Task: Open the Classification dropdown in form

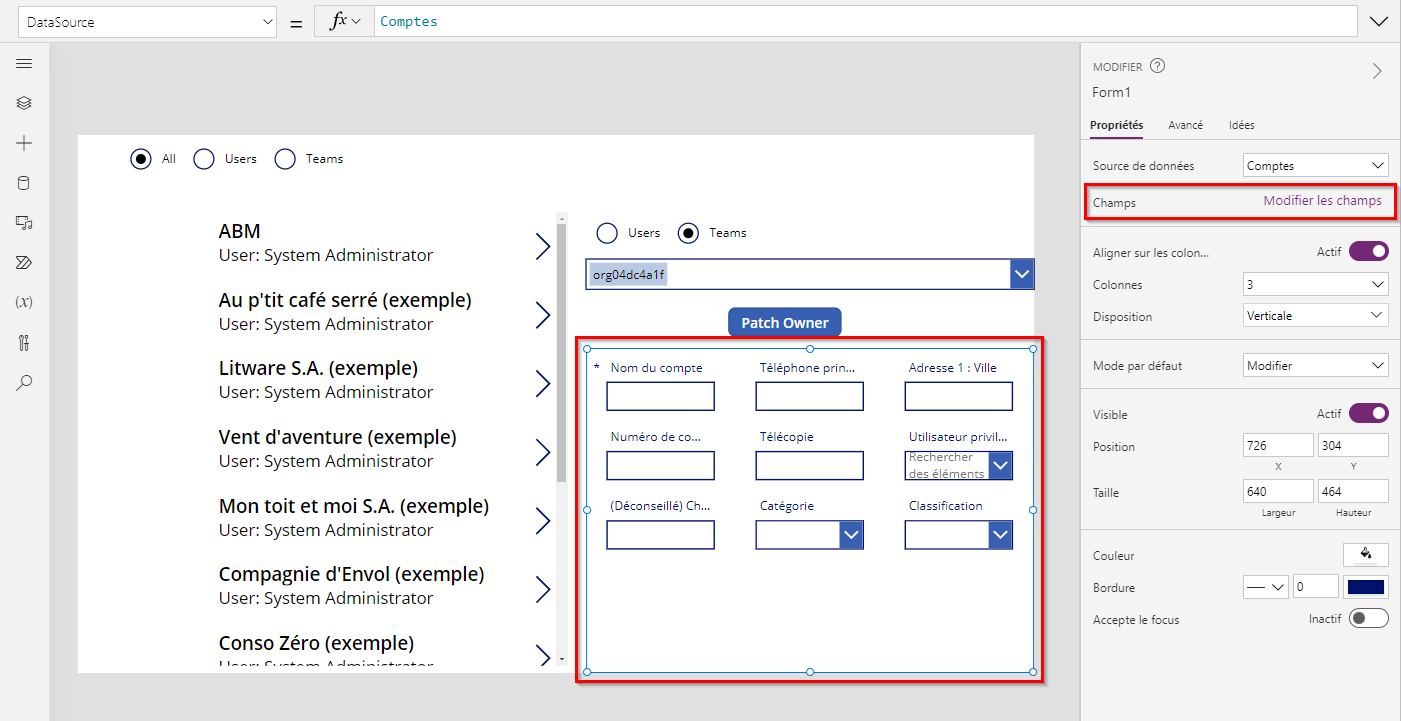Action: click(x=1001, y=535)
